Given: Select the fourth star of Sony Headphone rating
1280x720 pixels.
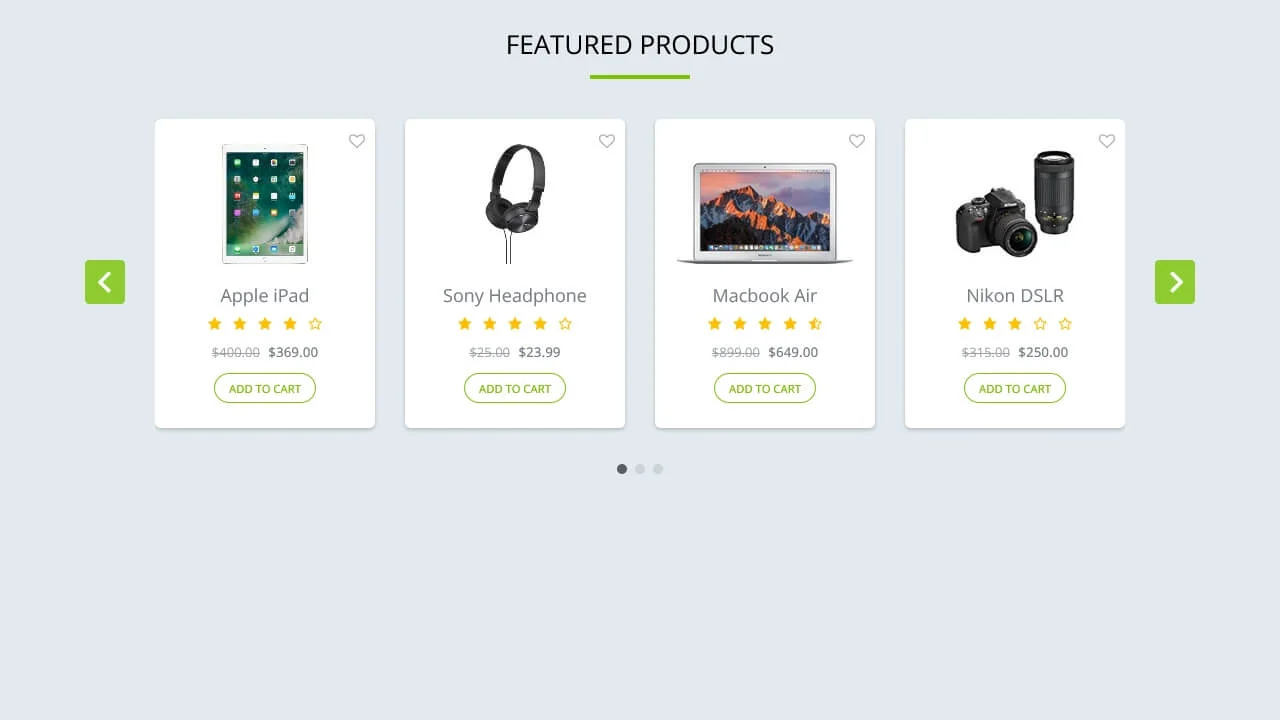Looking at the screenshot, I should click(540, 323).
